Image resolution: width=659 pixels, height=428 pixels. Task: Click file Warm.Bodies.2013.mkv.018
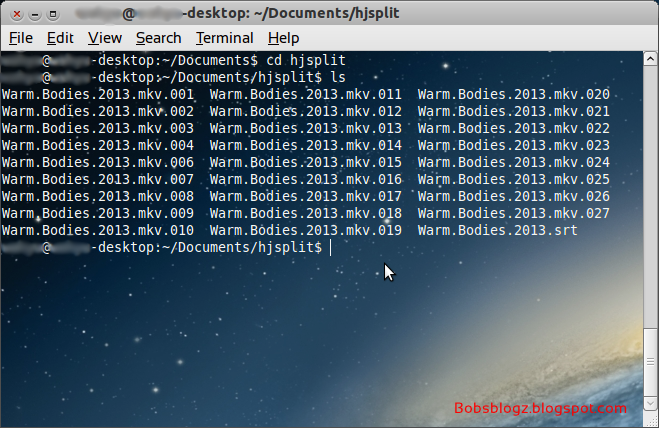(x=306, y=214)
